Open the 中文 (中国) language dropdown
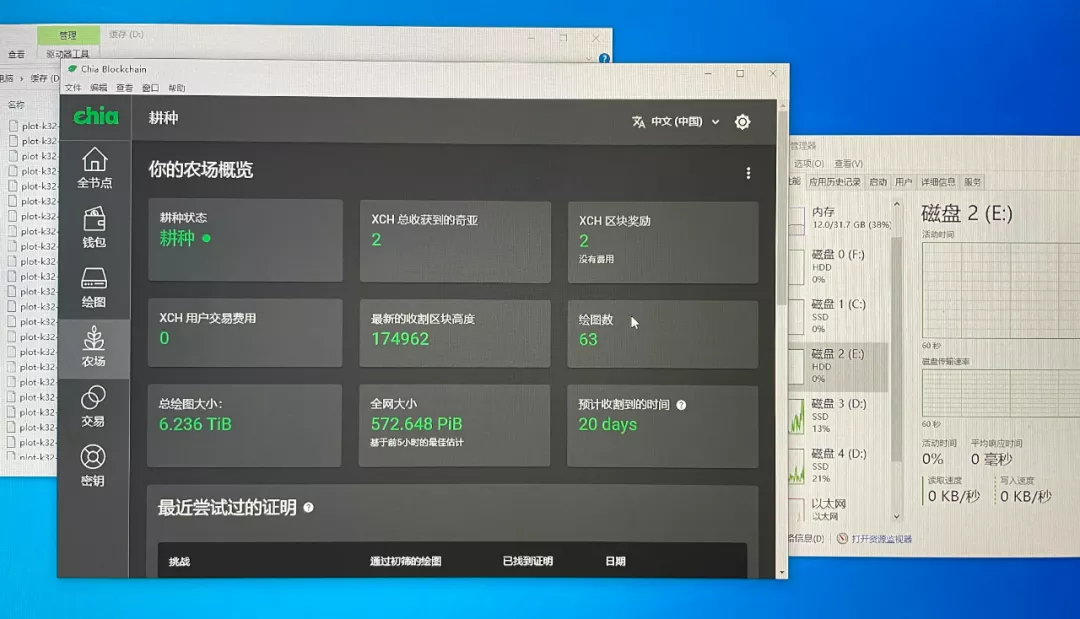Image resolution: width=1080 pixels, height=619 pixels. tap(675, 122)
